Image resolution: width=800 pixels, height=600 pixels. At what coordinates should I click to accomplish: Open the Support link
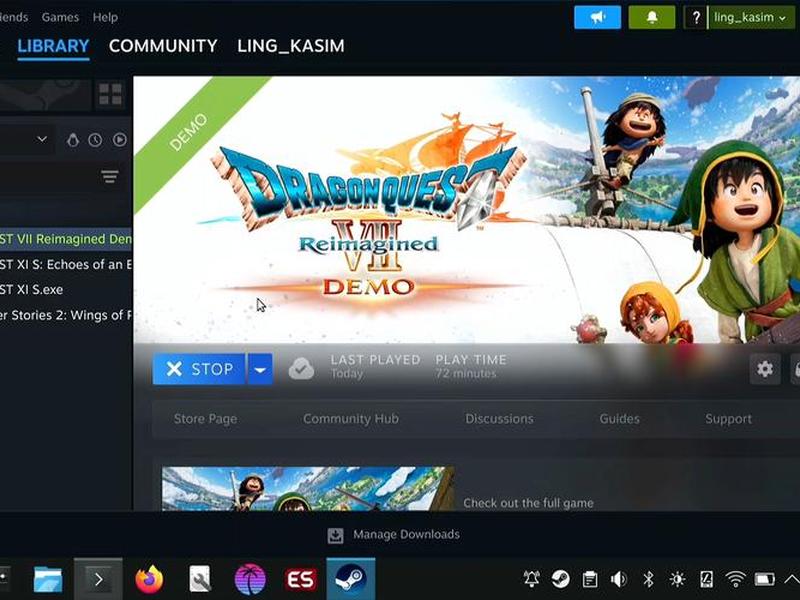(x=729, y=419)
